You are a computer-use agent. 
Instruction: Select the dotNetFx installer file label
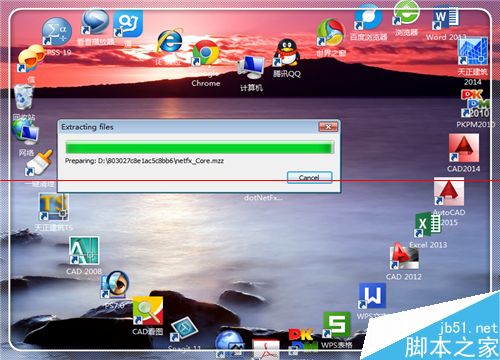(x=263, y=198)
